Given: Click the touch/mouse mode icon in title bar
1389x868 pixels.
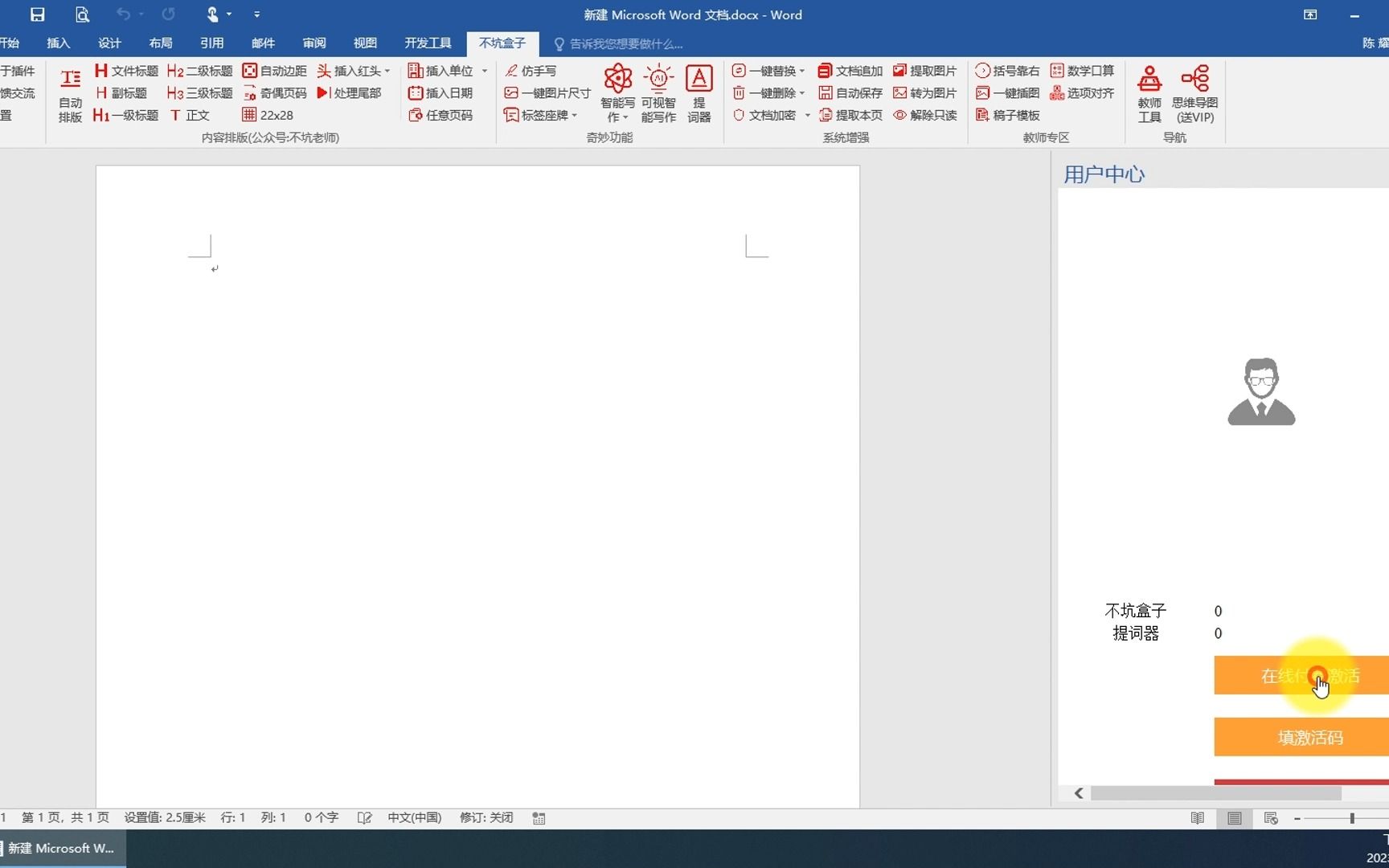Looking at the screenshot, I should (x=212, y=14).
